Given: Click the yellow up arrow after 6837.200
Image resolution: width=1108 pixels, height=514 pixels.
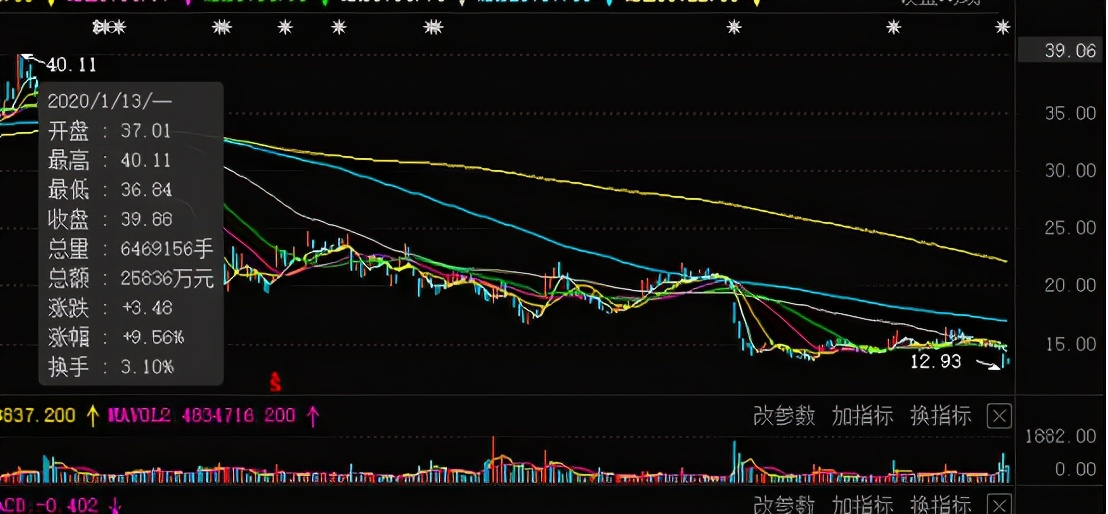Looking at the screenshot, I should [x=93, y=416].
